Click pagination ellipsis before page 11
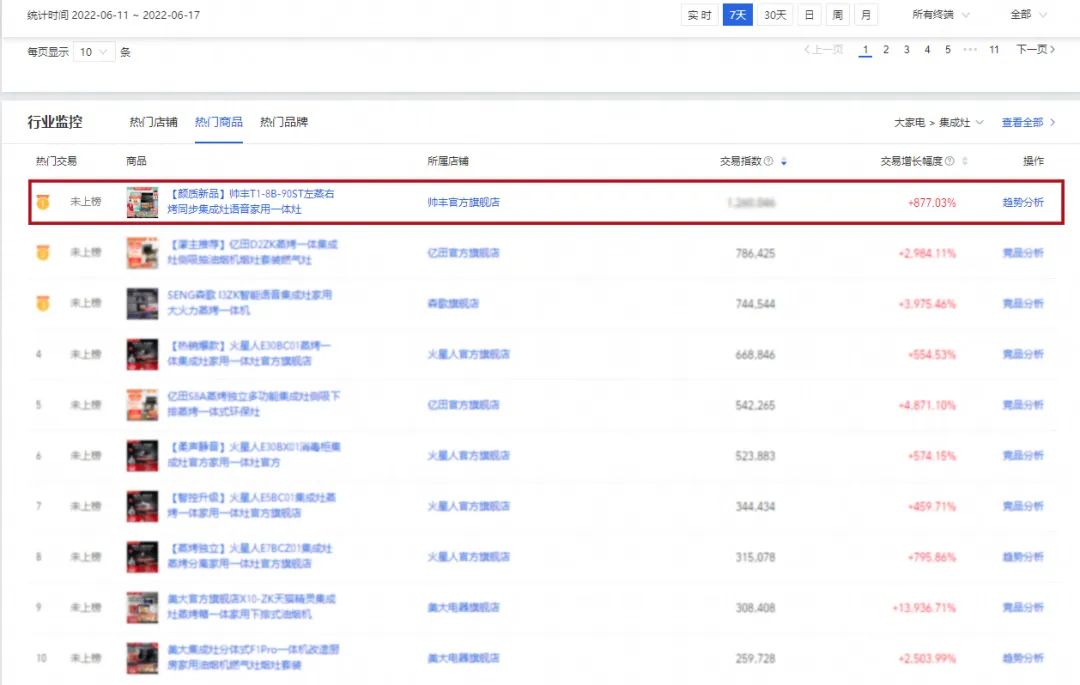The image size is (1080, 685). coord(968,48)
